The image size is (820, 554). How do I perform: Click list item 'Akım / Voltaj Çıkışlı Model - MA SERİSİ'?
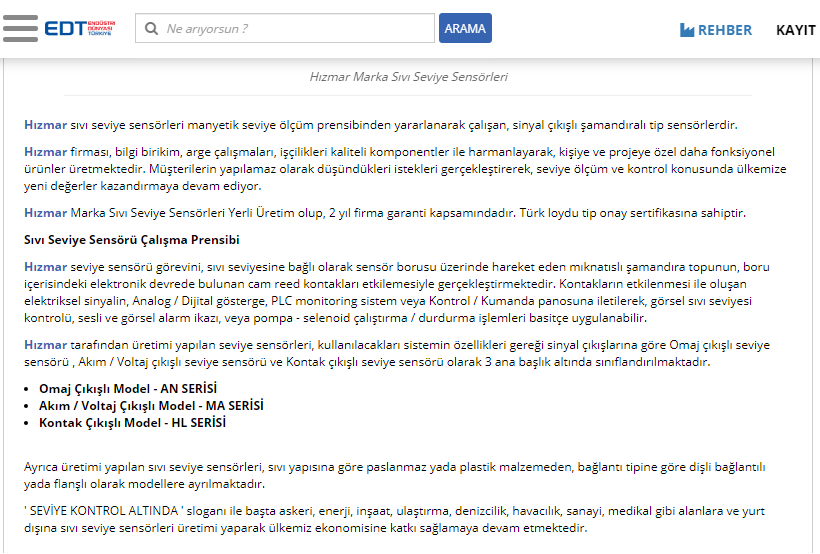(151, 406)
